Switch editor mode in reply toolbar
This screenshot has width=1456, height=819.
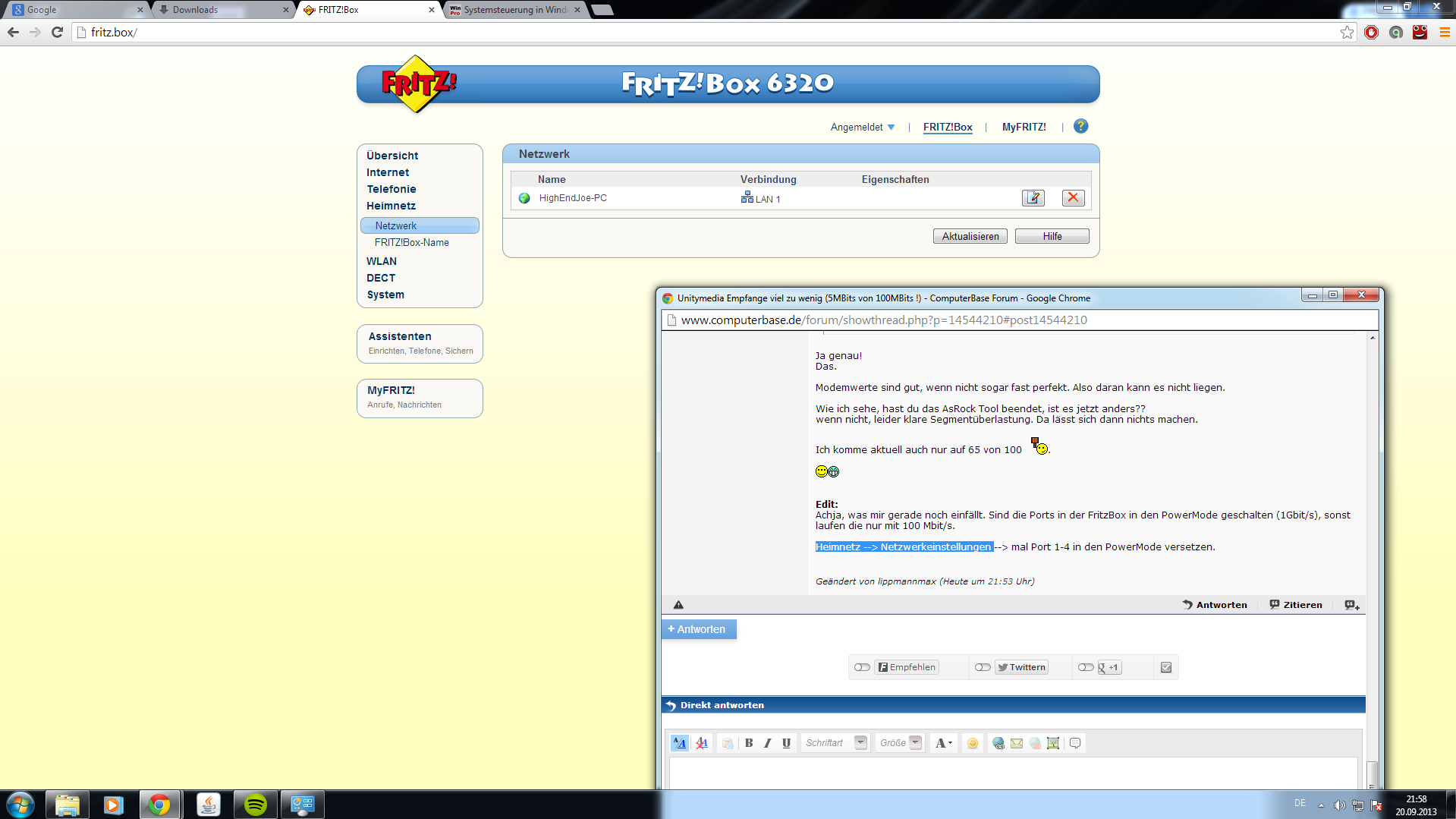point(680,743)
